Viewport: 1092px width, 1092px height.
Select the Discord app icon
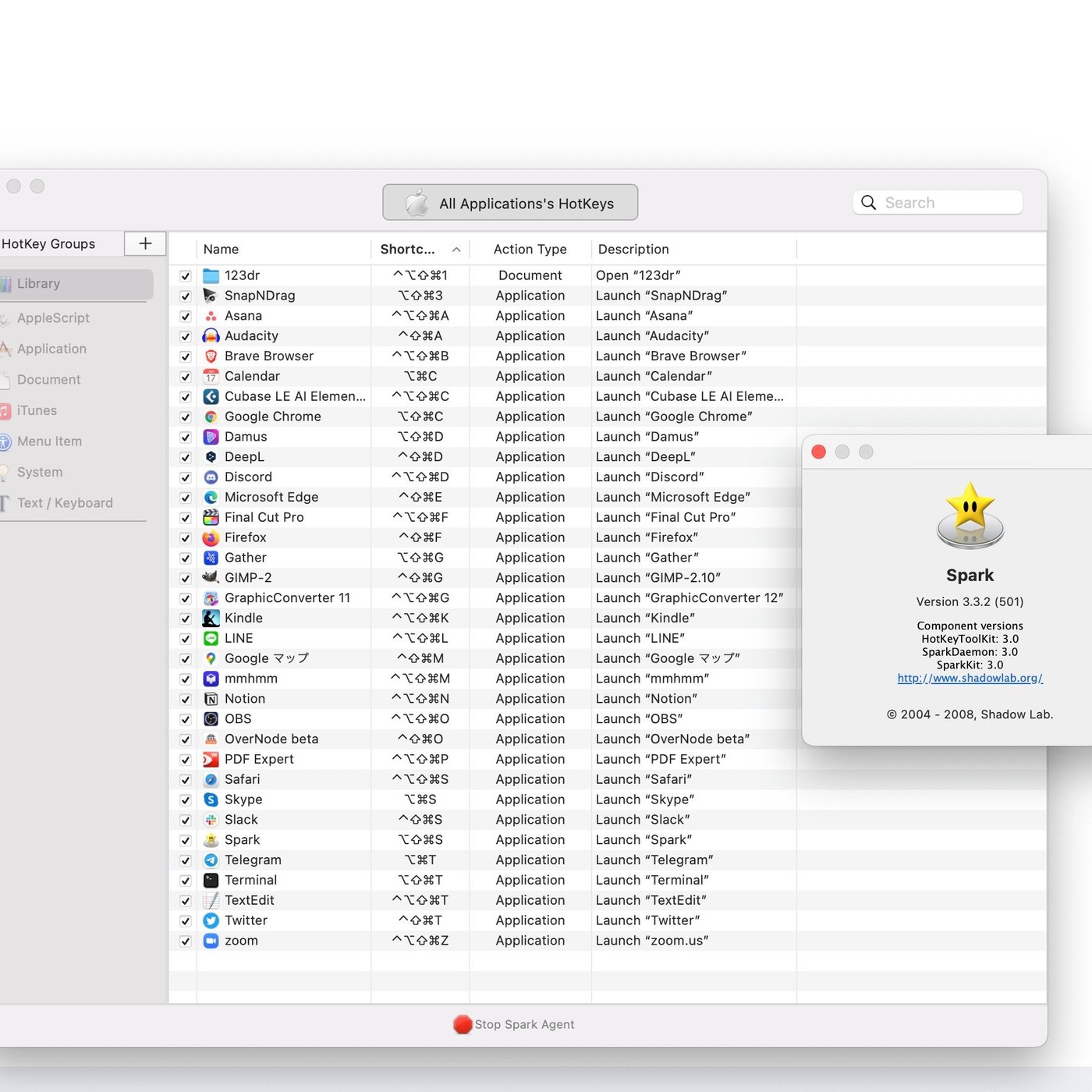(x=211, y=477)
